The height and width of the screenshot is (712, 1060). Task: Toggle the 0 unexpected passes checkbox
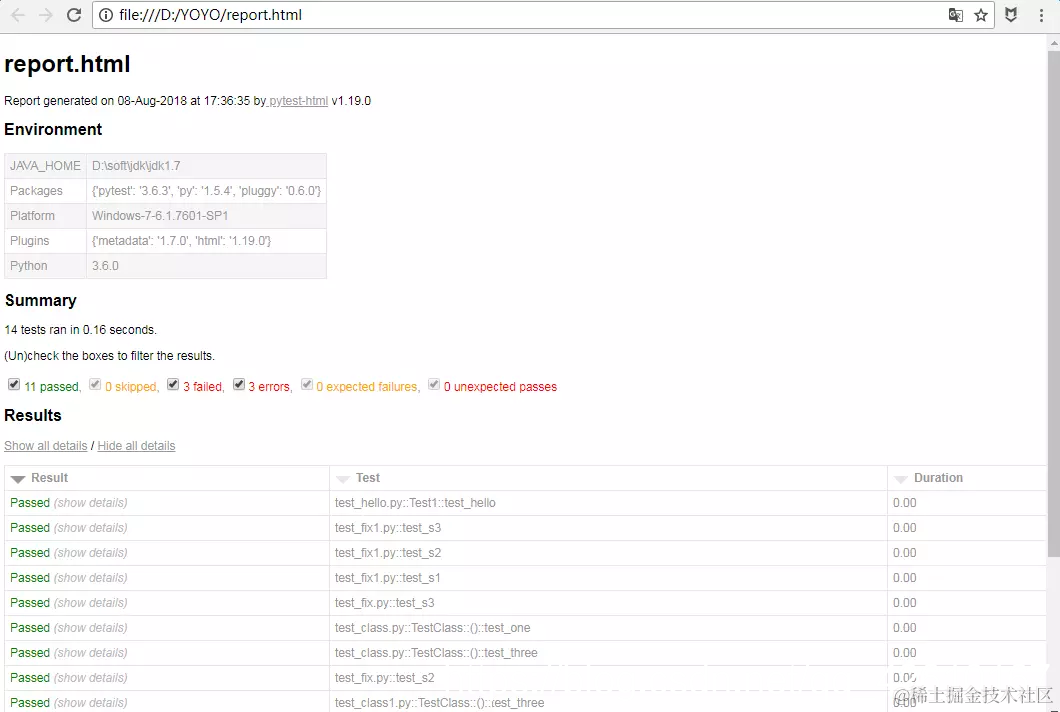[434, 385]
